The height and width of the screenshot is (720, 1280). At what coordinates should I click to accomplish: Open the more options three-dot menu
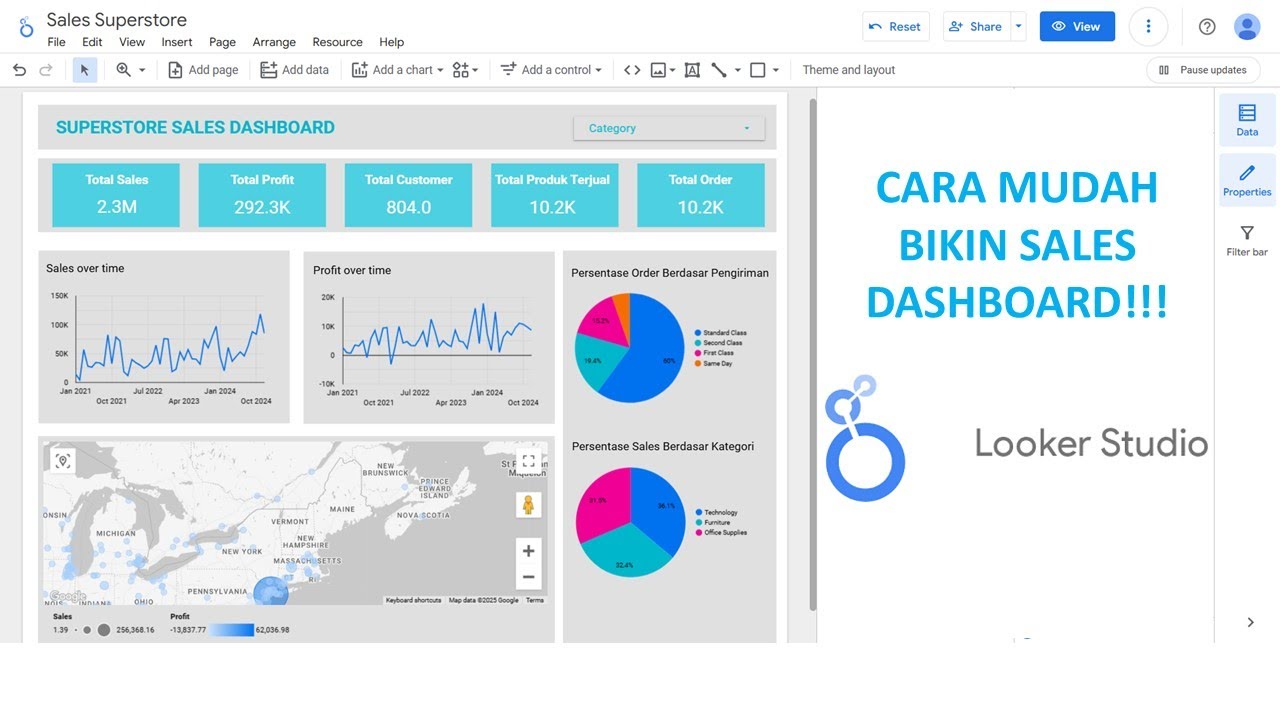coord(1148,27)
